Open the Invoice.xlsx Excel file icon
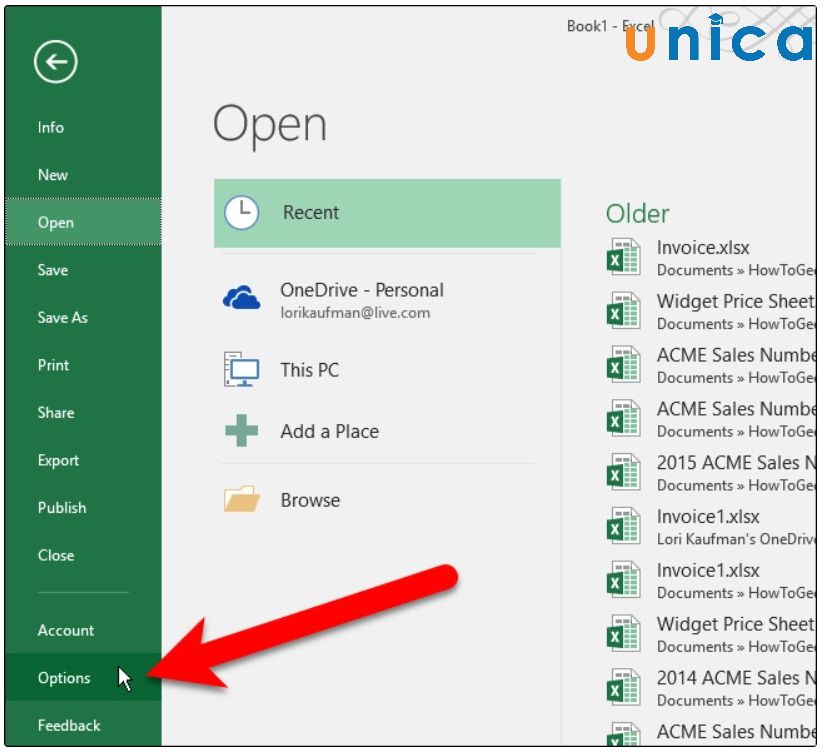Screen dimensions: 824x755 [x=623, y=257]
